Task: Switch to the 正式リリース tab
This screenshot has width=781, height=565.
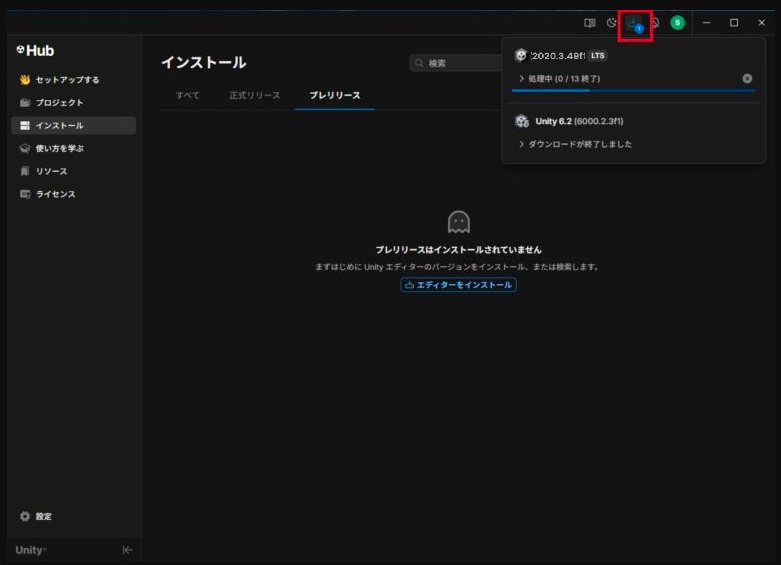Action: pyautogui.click(x=254, y=95)
